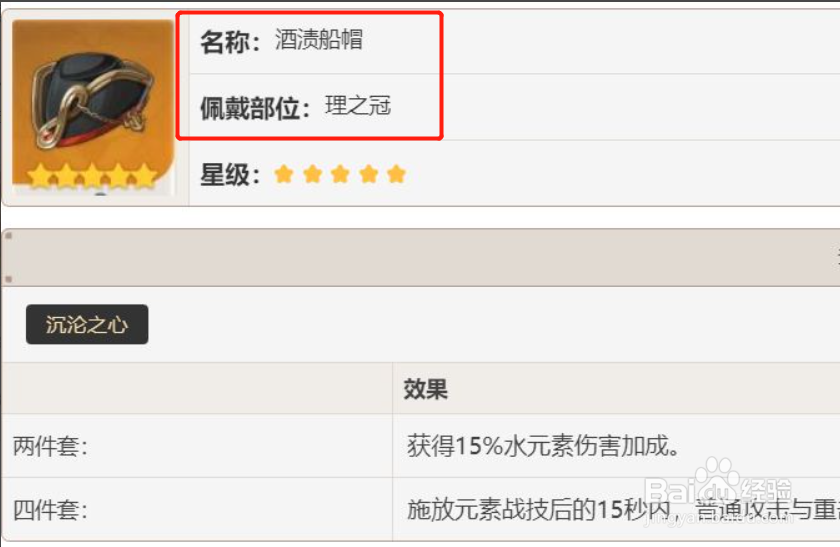Click the 星级 label

click(x=230, y=175)
